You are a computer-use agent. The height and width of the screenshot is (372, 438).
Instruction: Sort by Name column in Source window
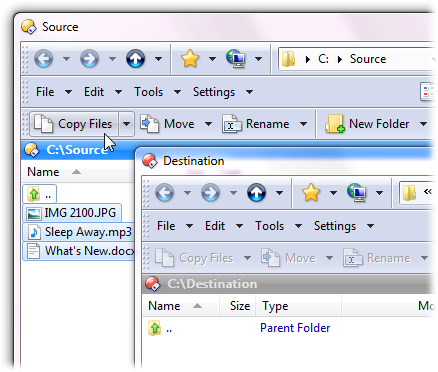click(43, 172)
